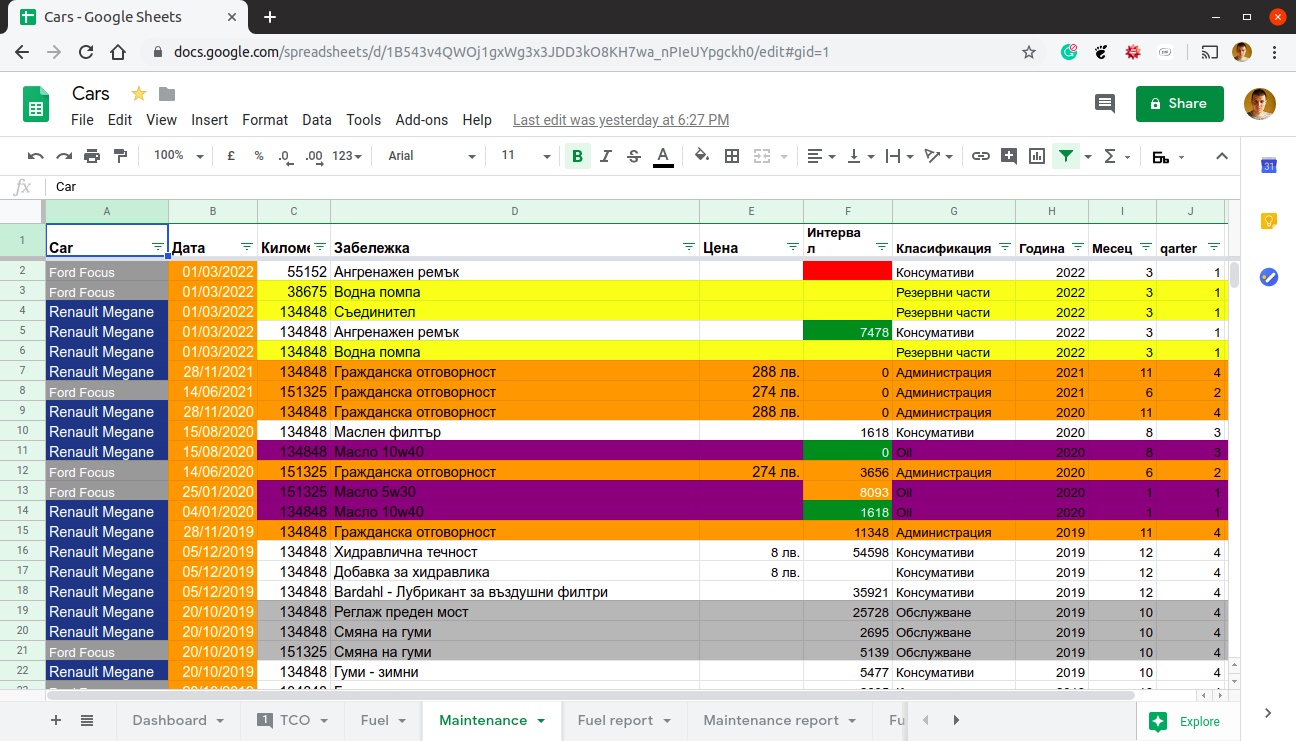The image size is (1296, 741).
Task: Open filter options for Car column
Action: pos(157,247)
